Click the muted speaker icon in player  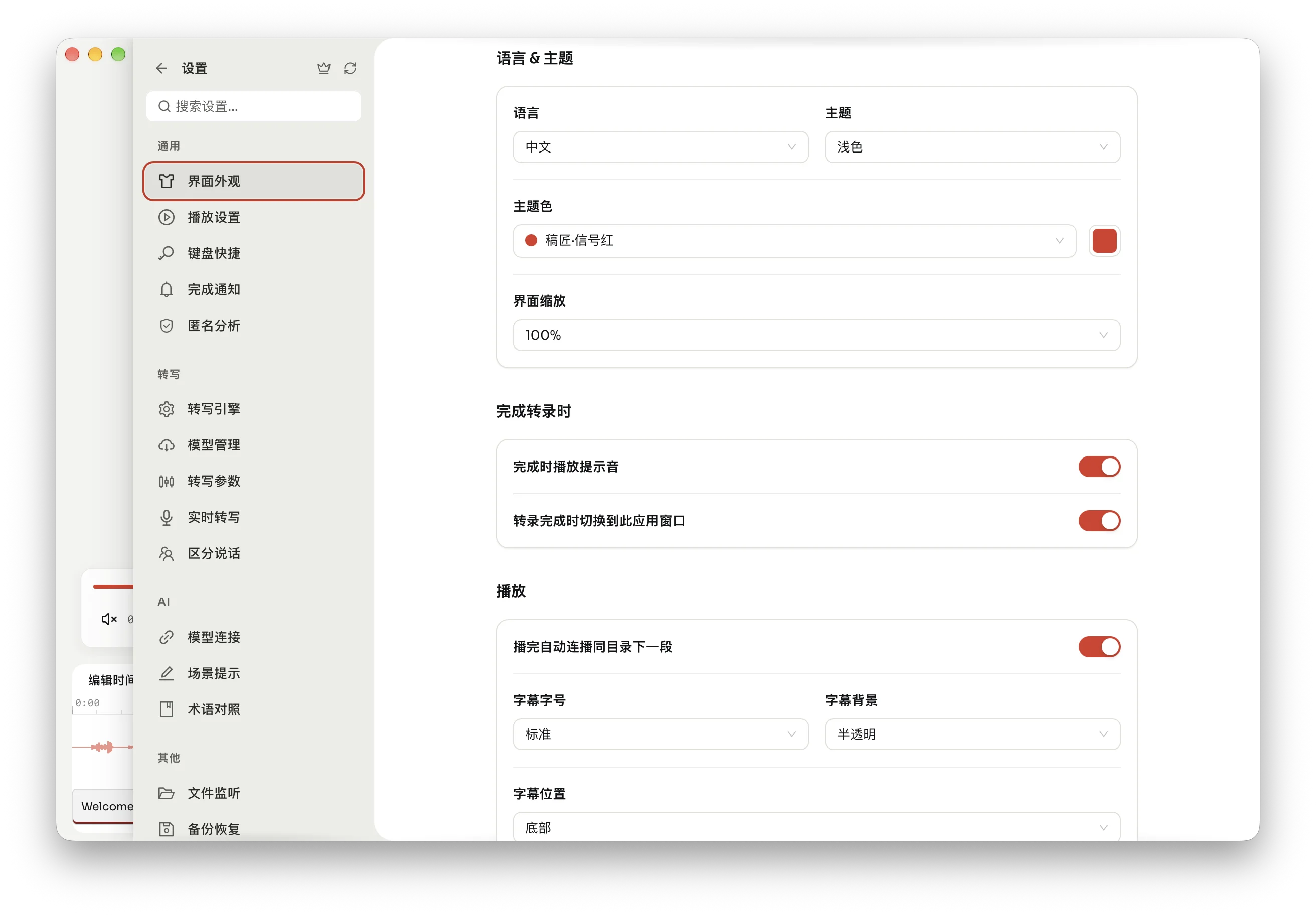(x=109, y=619)
